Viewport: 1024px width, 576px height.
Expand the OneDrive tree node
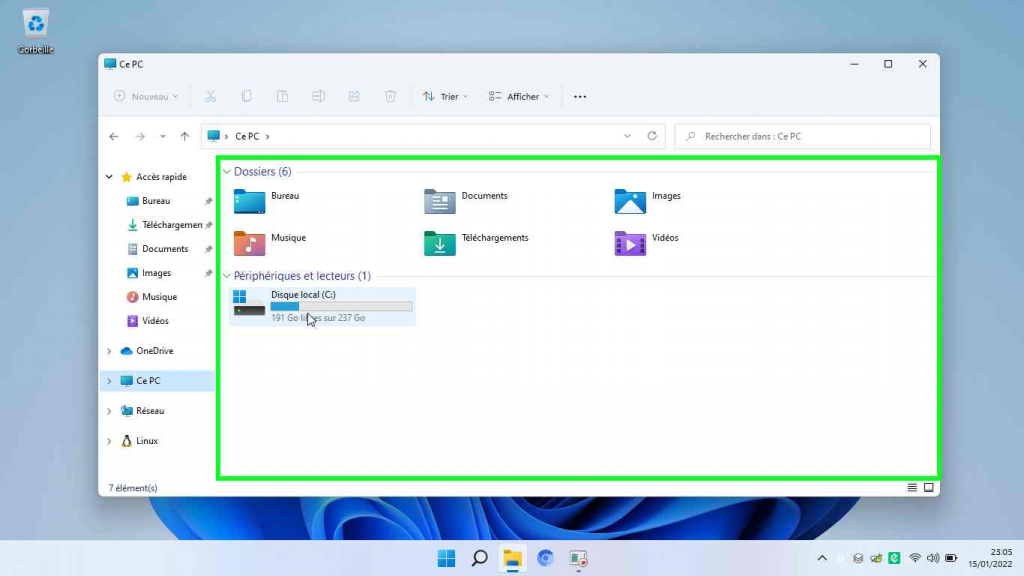(x=109, y=351)
